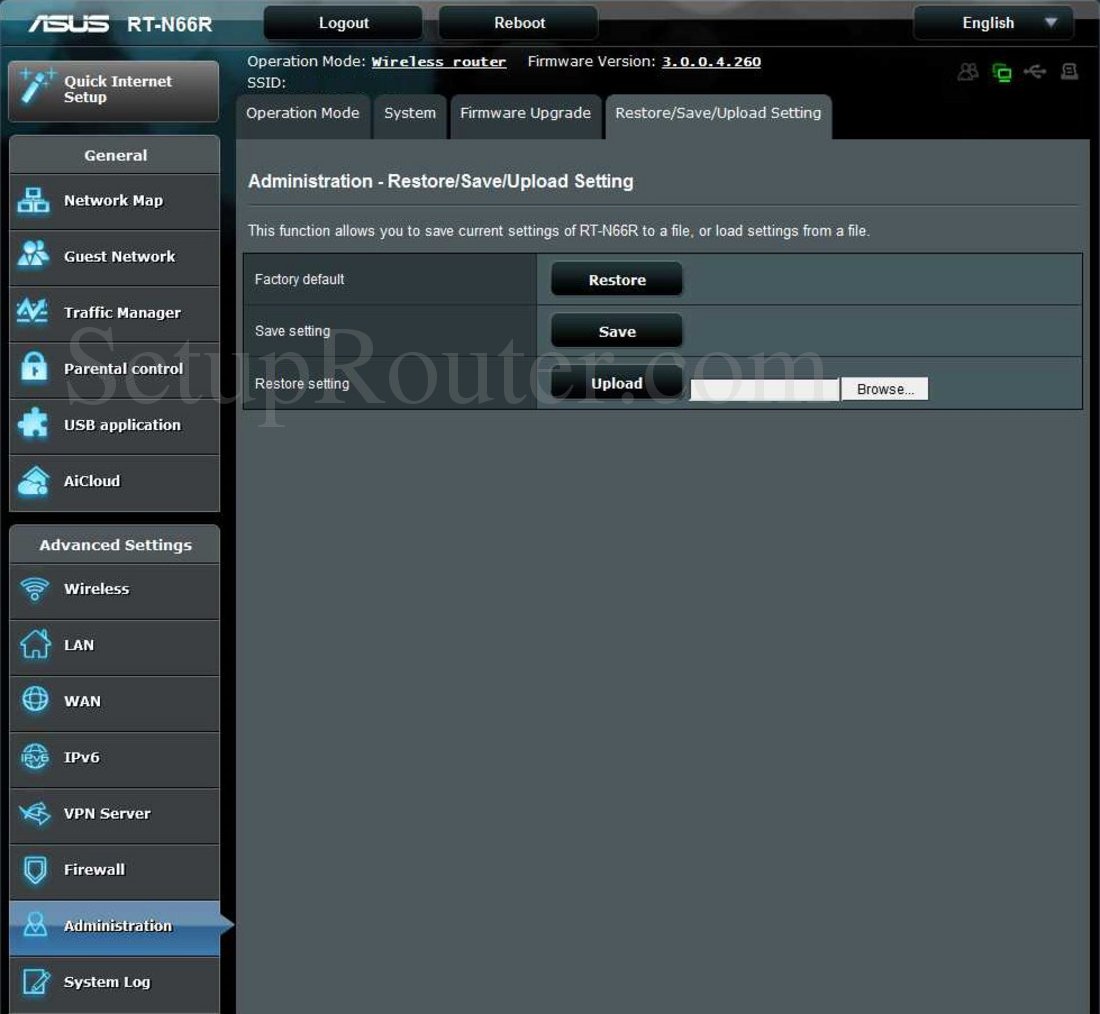Click the USB status icon in header
Viewport: 1100px width, 1014px height.
click(1035, 71)
